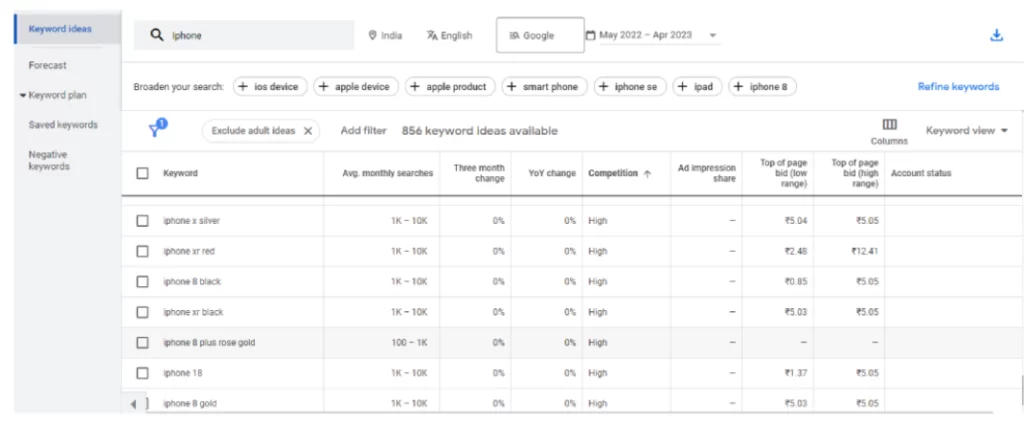Sort by Three month change column

479,173
